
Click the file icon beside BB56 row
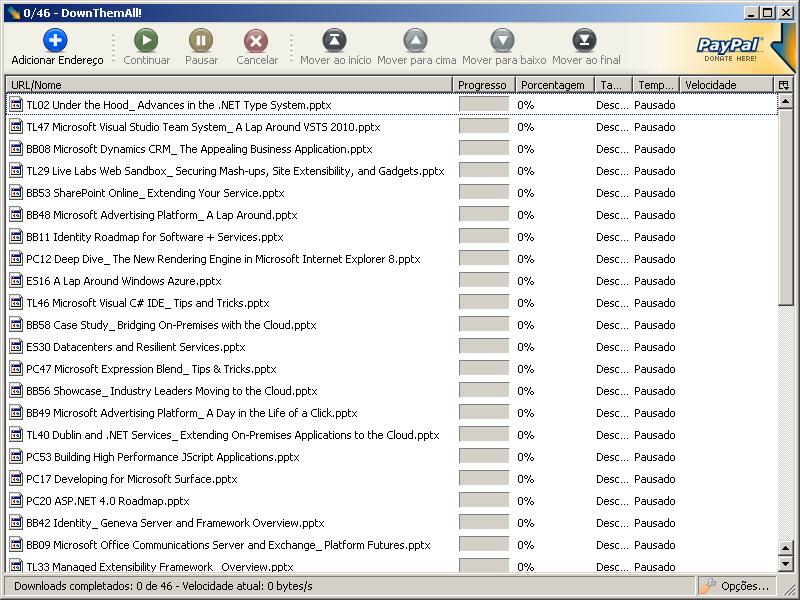[16, 390]
